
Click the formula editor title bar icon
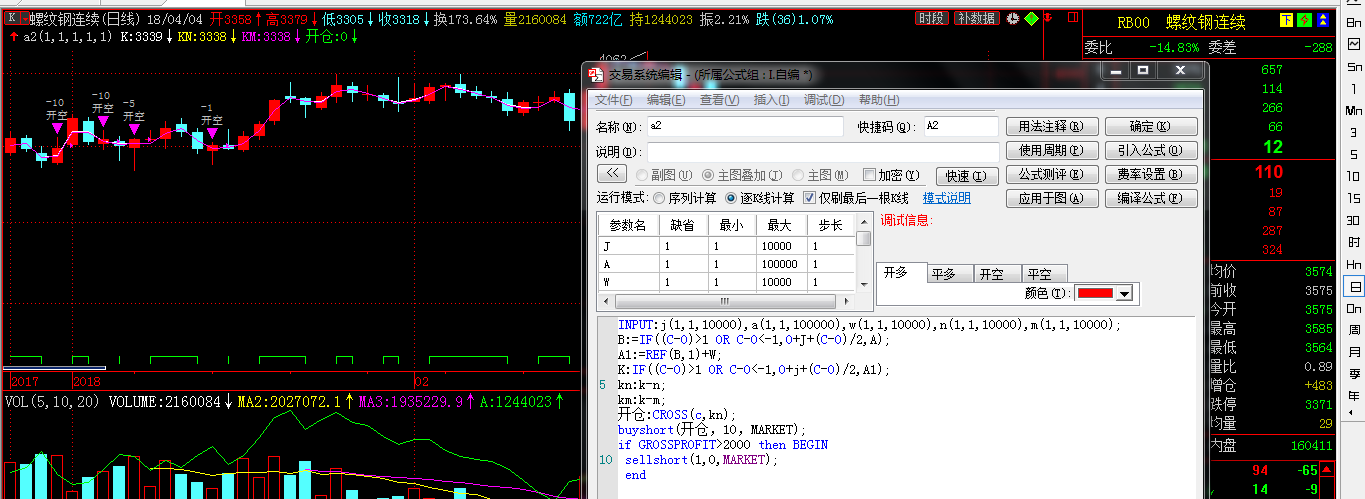[x=596, y=74]
